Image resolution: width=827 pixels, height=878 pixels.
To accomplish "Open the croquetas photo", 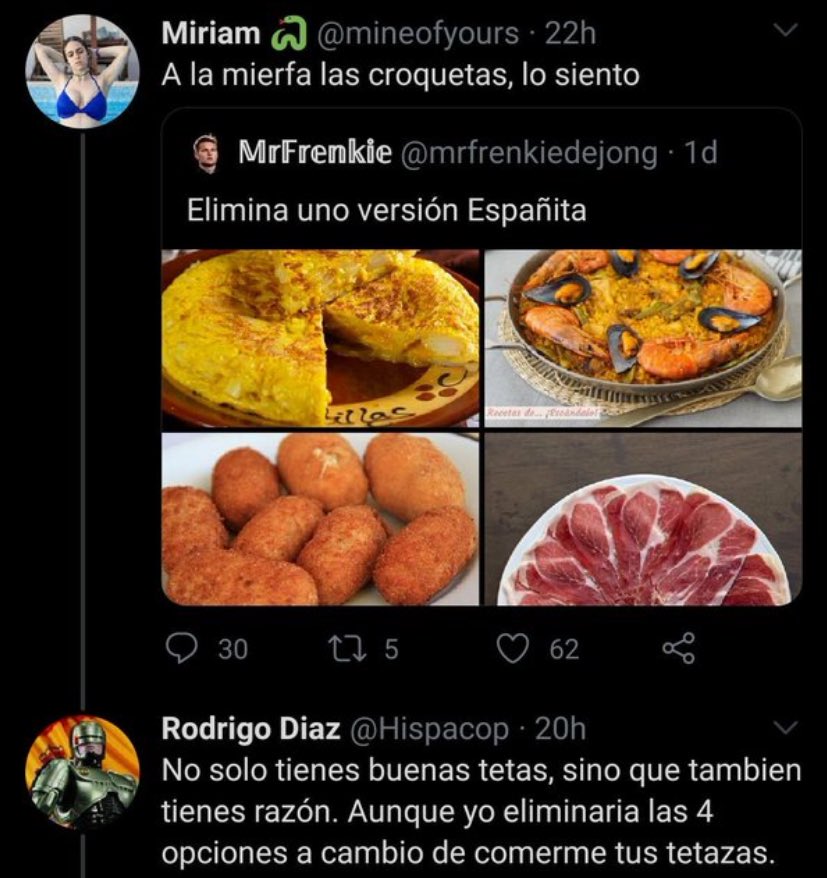I will [320, 519].
